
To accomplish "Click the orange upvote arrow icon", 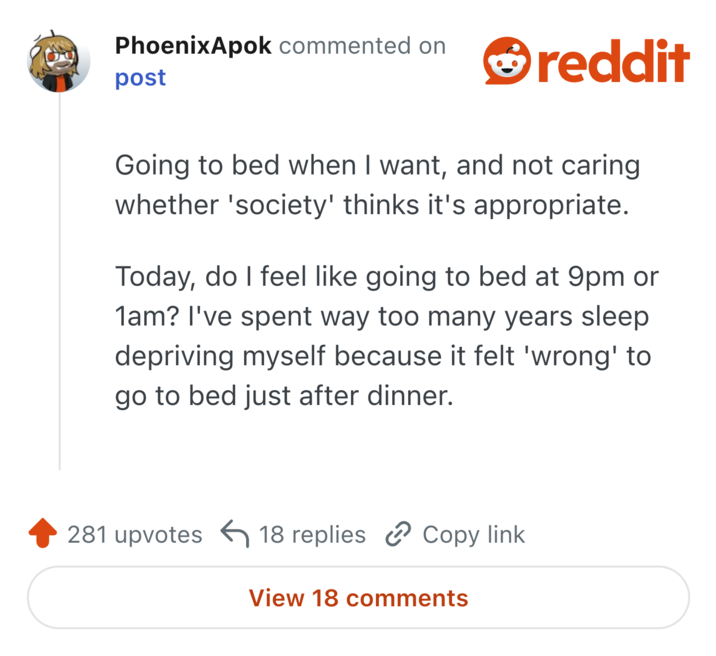I will (x=41, y=535).
